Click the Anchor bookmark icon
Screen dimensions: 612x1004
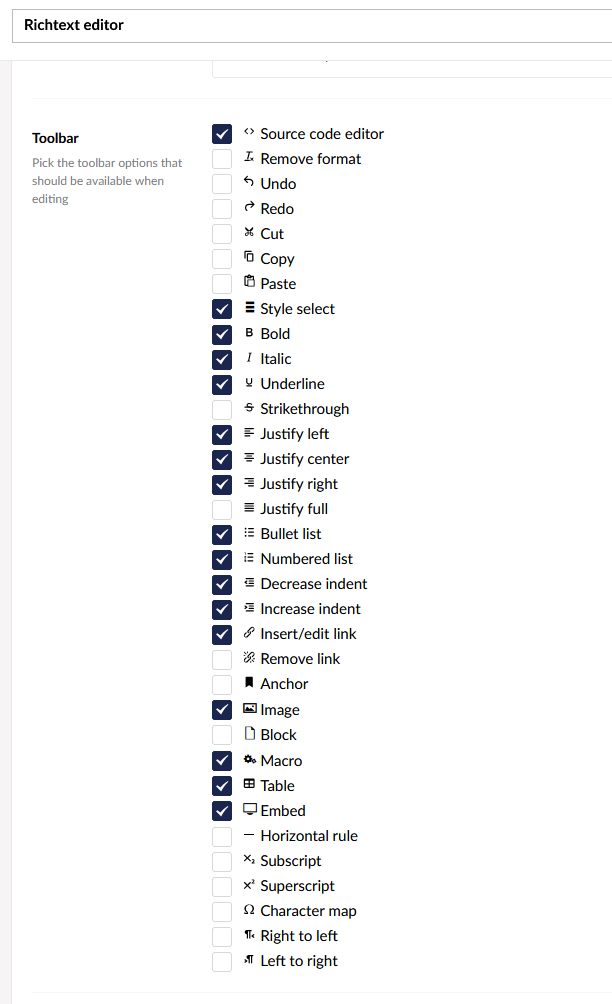[x=249, y=682]
